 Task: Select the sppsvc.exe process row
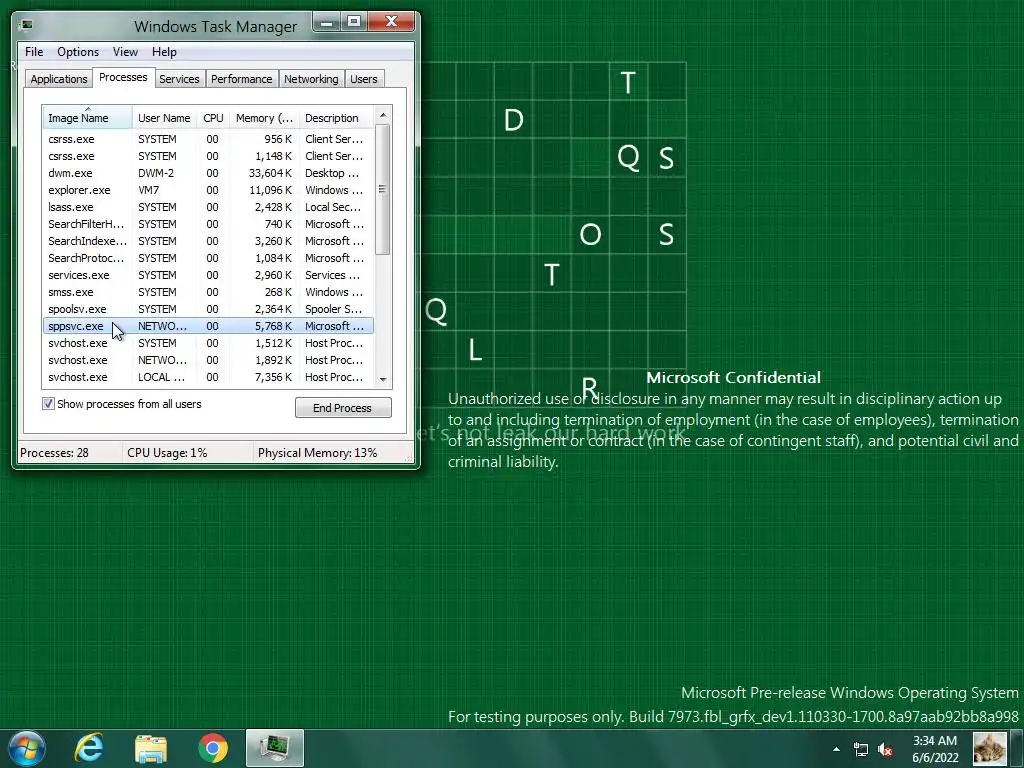[208, 326]
